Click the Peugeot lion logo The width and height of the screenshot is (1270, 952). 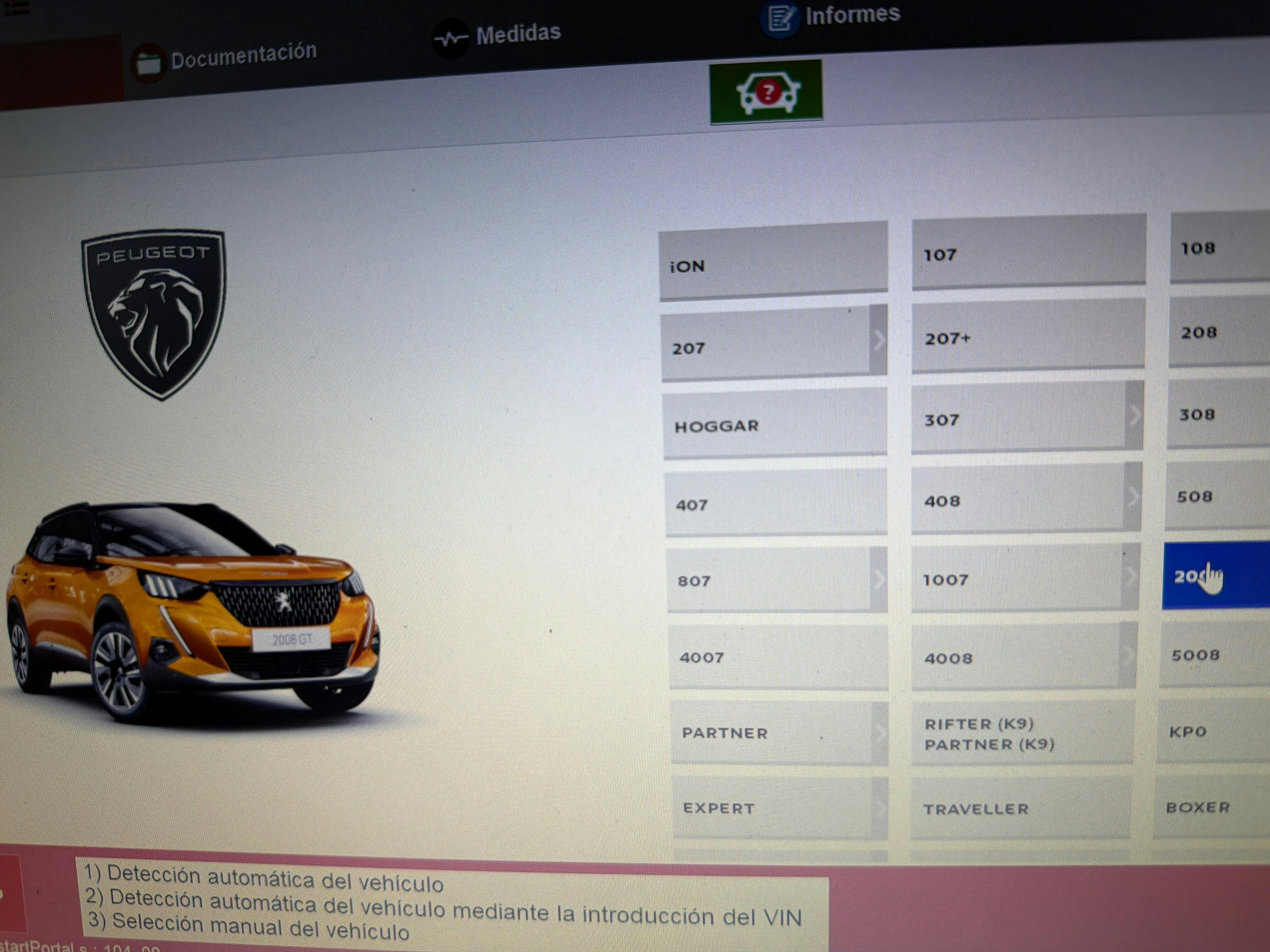[154, 313]
